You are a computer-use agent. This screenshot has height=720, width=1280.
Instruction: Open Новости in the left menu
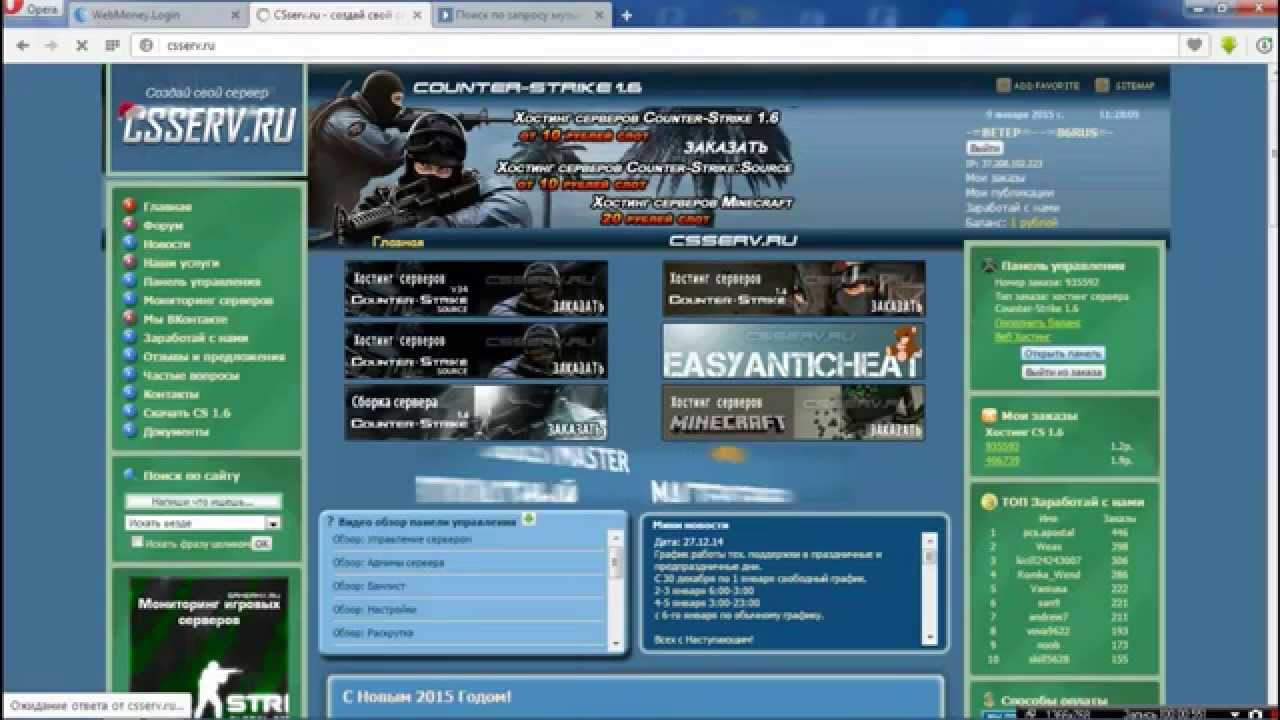point(166,244)
